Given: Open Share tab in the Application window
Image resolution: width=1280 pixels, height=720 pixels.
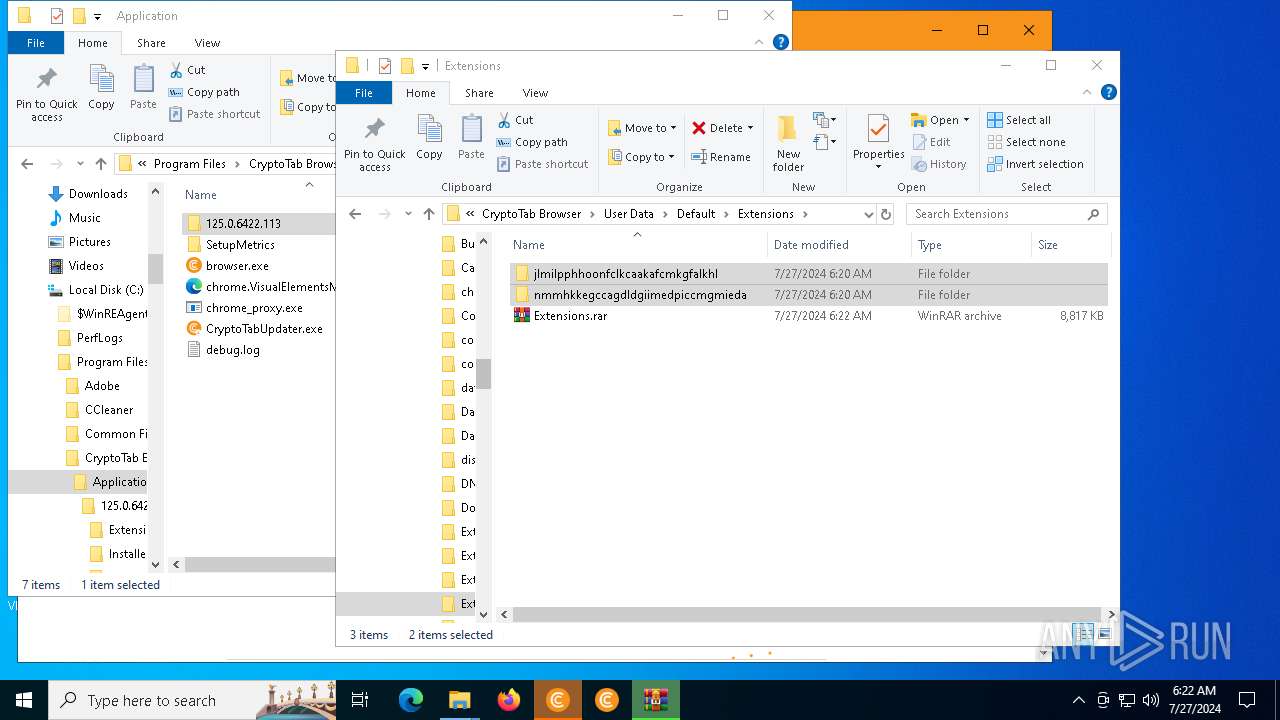Looking at the screenshot, I should point(151,43).
